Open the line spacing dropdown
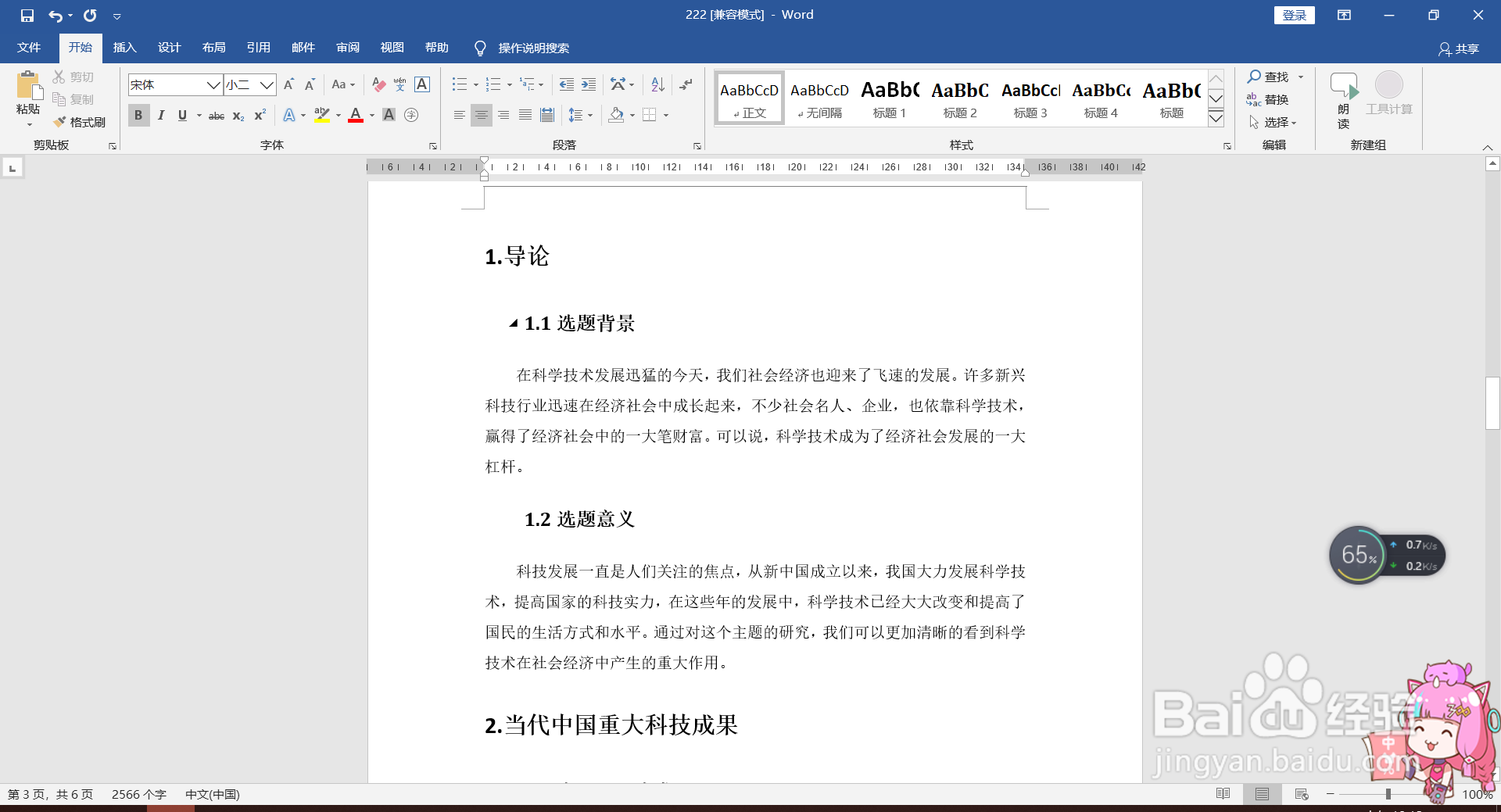Screen dimensions: 1501x812 [580, 115]
